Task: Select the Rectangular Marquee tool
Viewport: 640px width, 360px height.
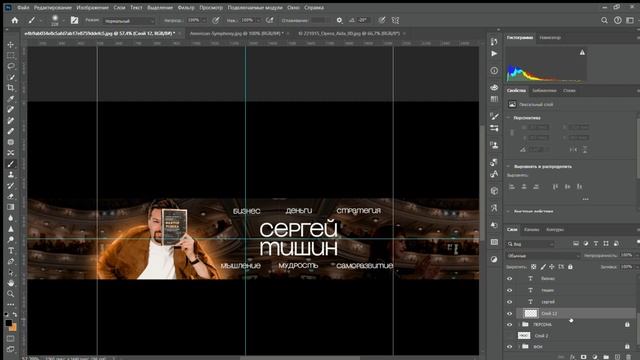Action: (11, 55)
